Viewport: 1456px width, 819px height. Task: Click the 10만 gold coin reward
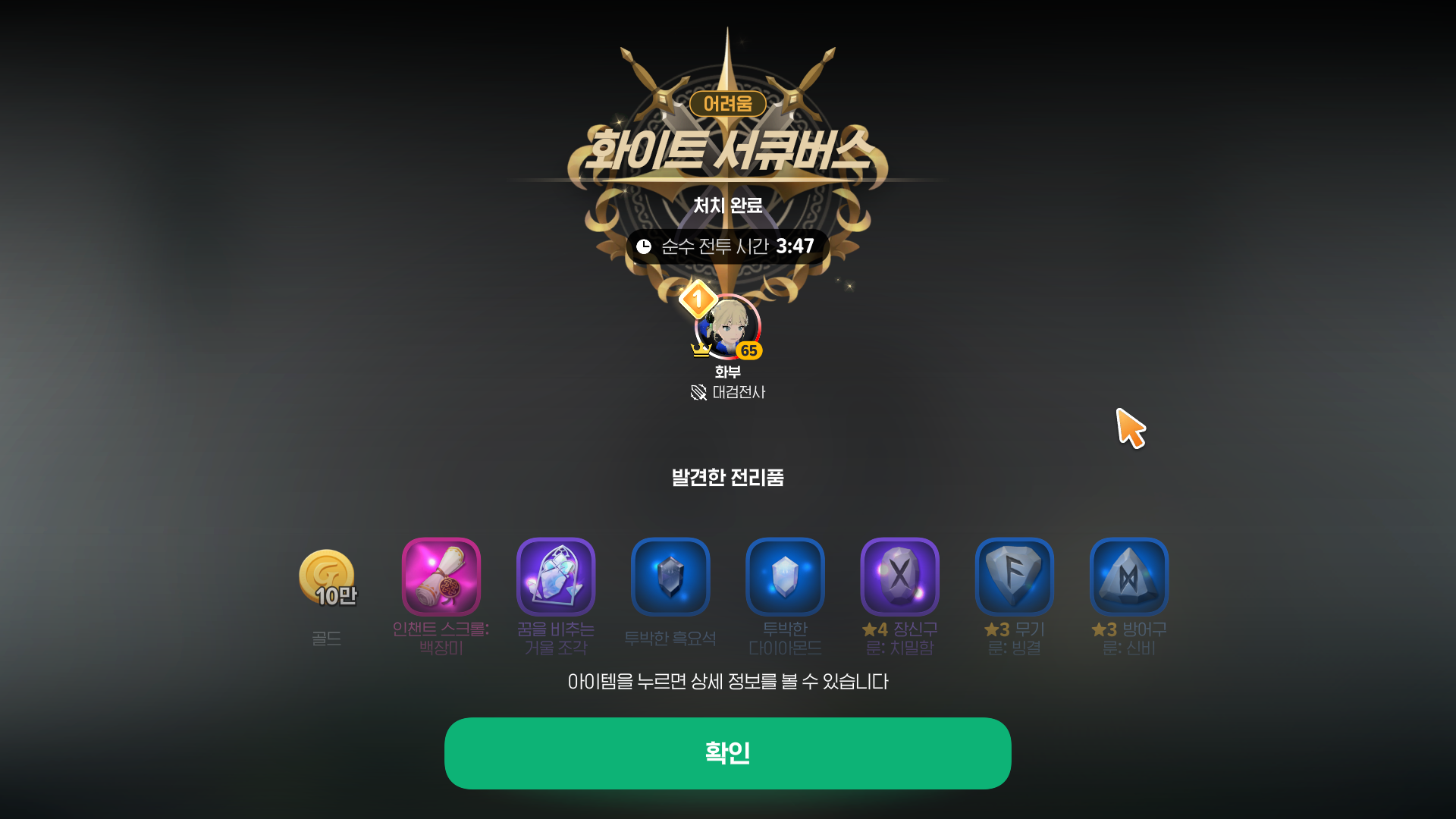tap(327, 578)
